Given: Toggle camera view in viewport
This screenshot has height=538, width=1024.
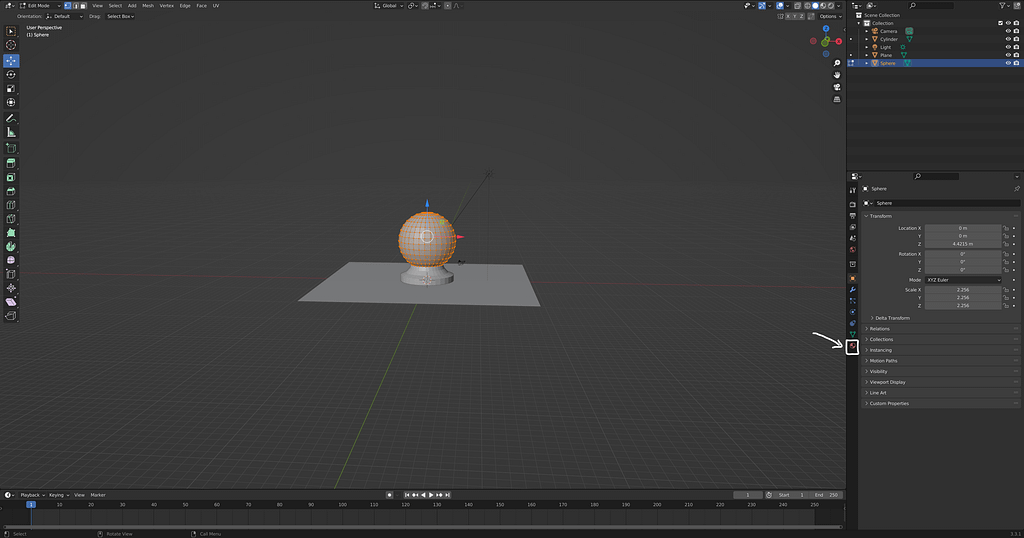Looking at the screenshot, I should pos(837,87).
